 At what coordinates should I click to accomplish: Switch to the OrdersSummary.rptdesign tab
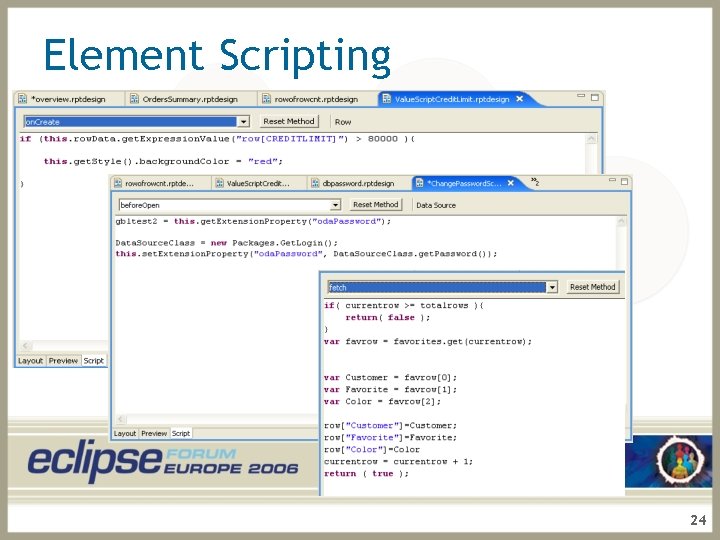pyautogui.click(x=190, y=99)
